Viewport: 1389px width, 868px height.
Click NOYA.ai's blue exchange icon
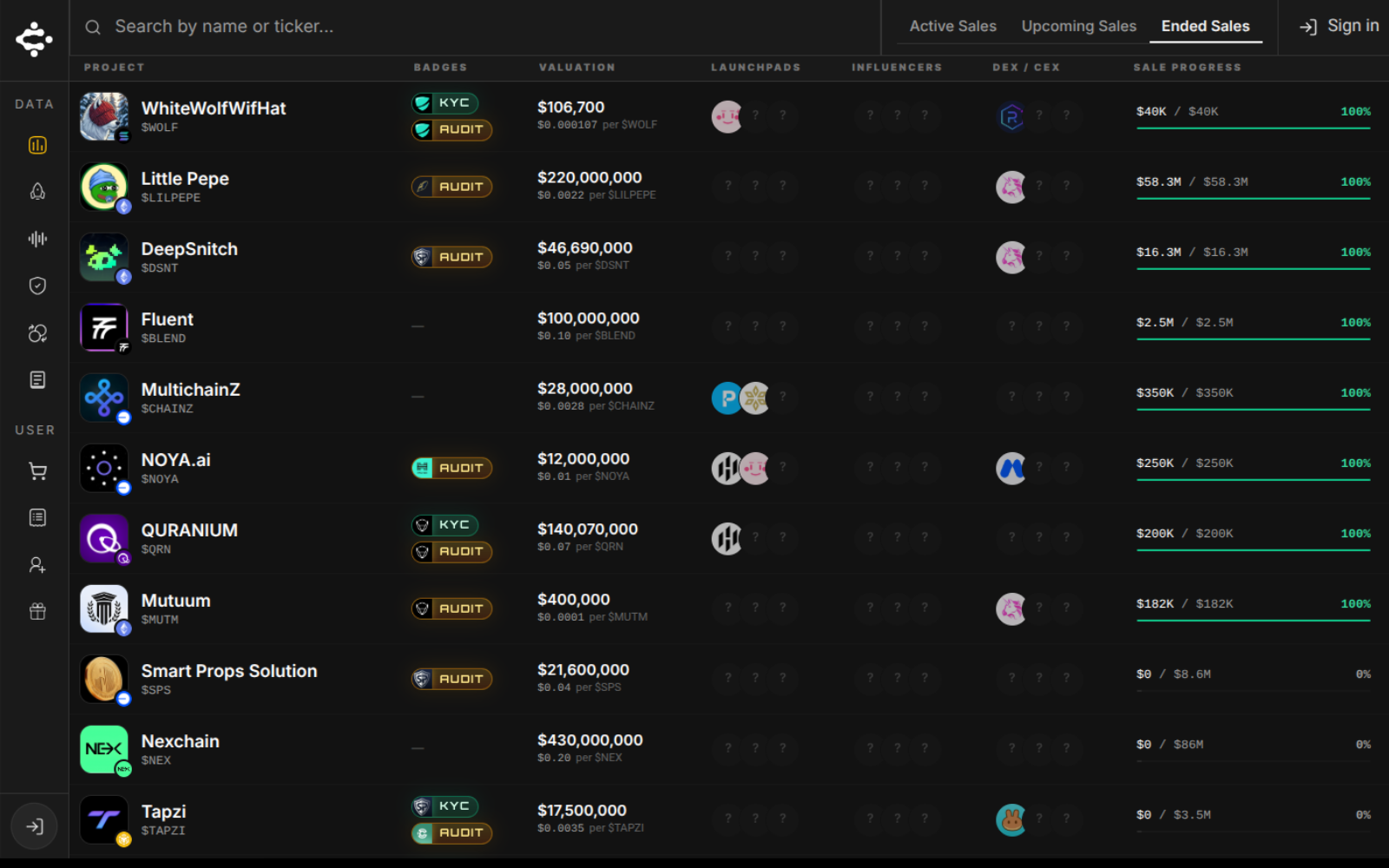point(1011,469)
